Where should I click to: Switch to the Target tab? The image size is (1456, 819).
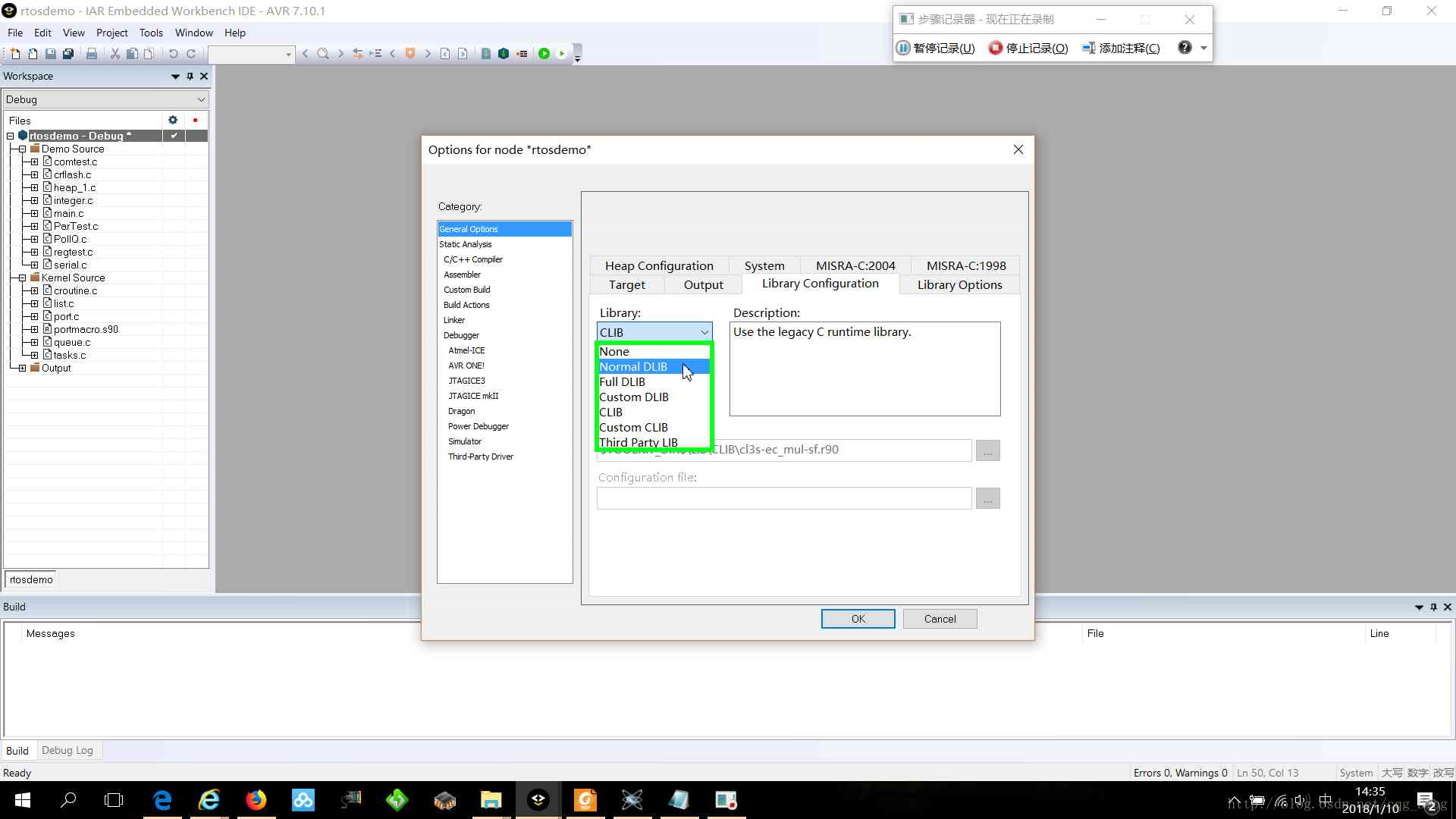(626, 284)
